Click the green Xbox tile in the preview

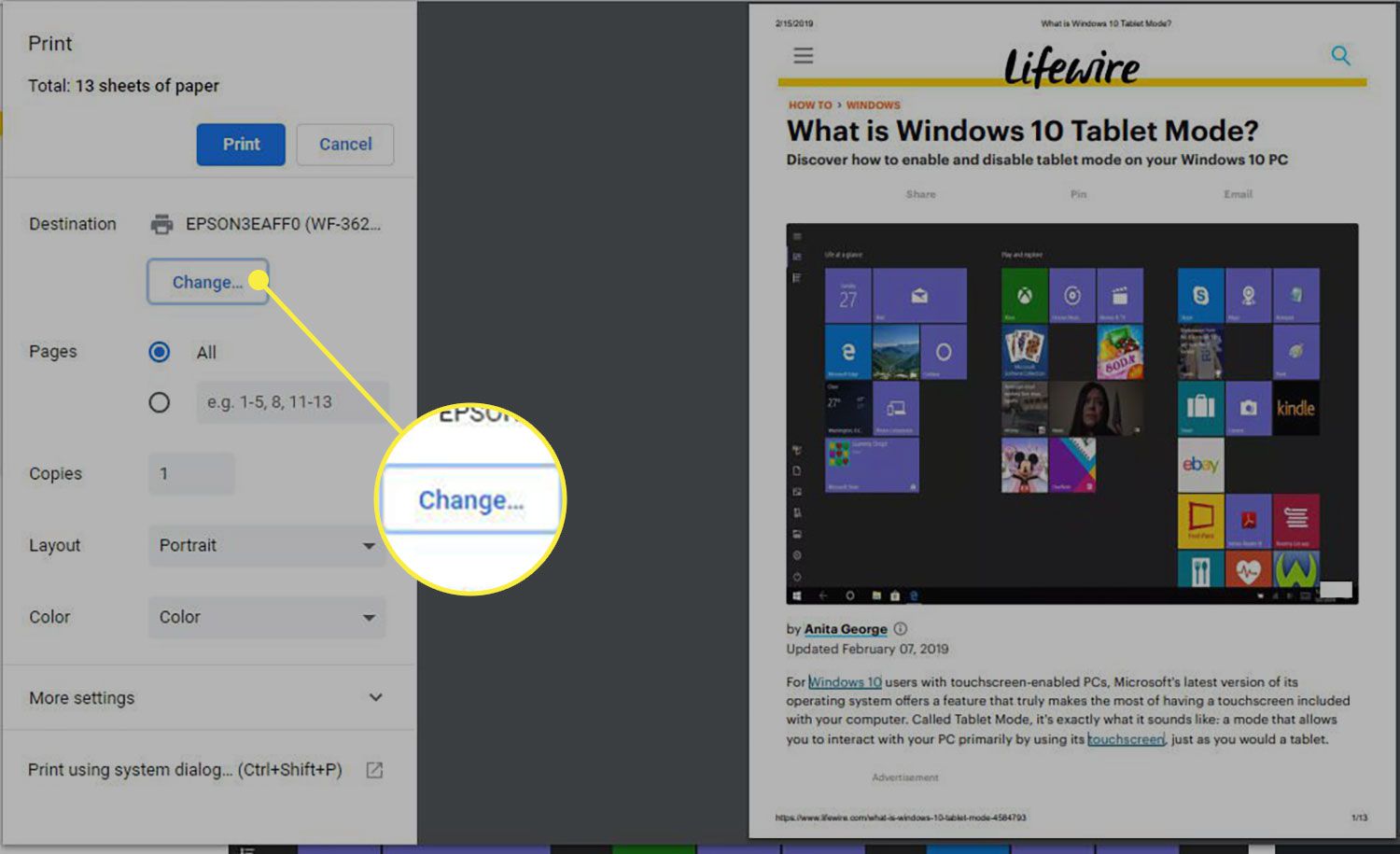click(1024, 295)
